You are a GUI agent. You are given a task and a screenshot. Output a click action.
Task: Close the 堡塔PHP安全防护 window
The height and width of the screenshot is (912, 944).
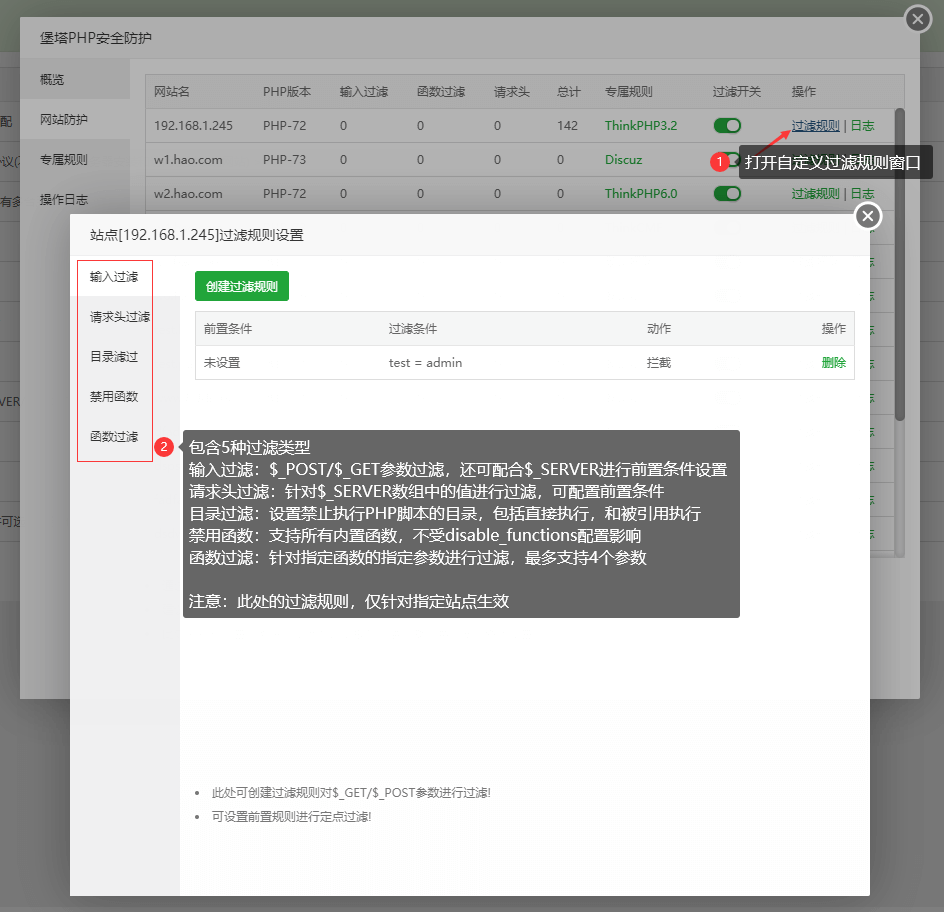click(918, 19)
